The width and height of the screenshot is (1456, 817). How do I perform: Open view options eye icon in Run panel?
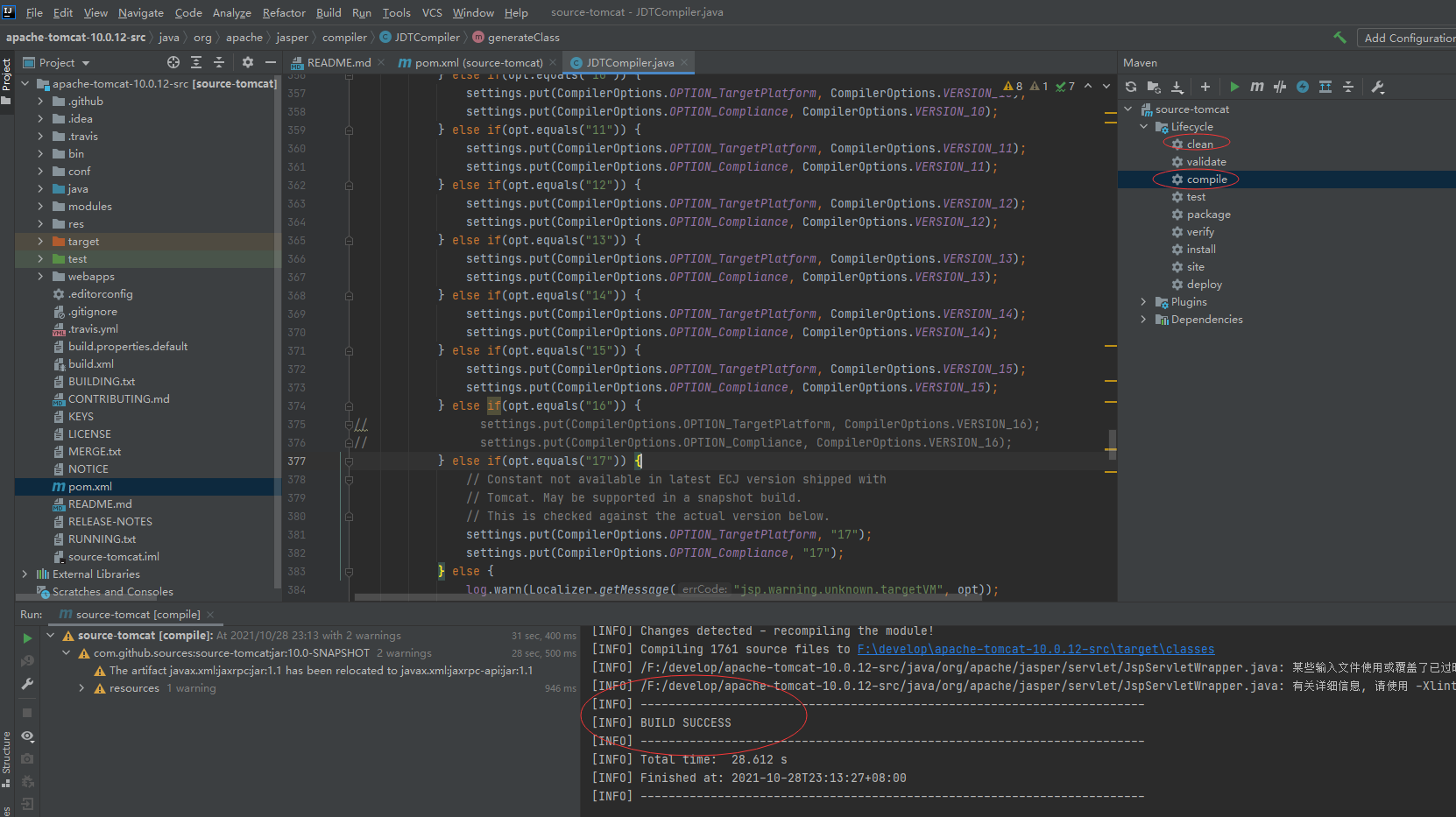pos(27,736)
